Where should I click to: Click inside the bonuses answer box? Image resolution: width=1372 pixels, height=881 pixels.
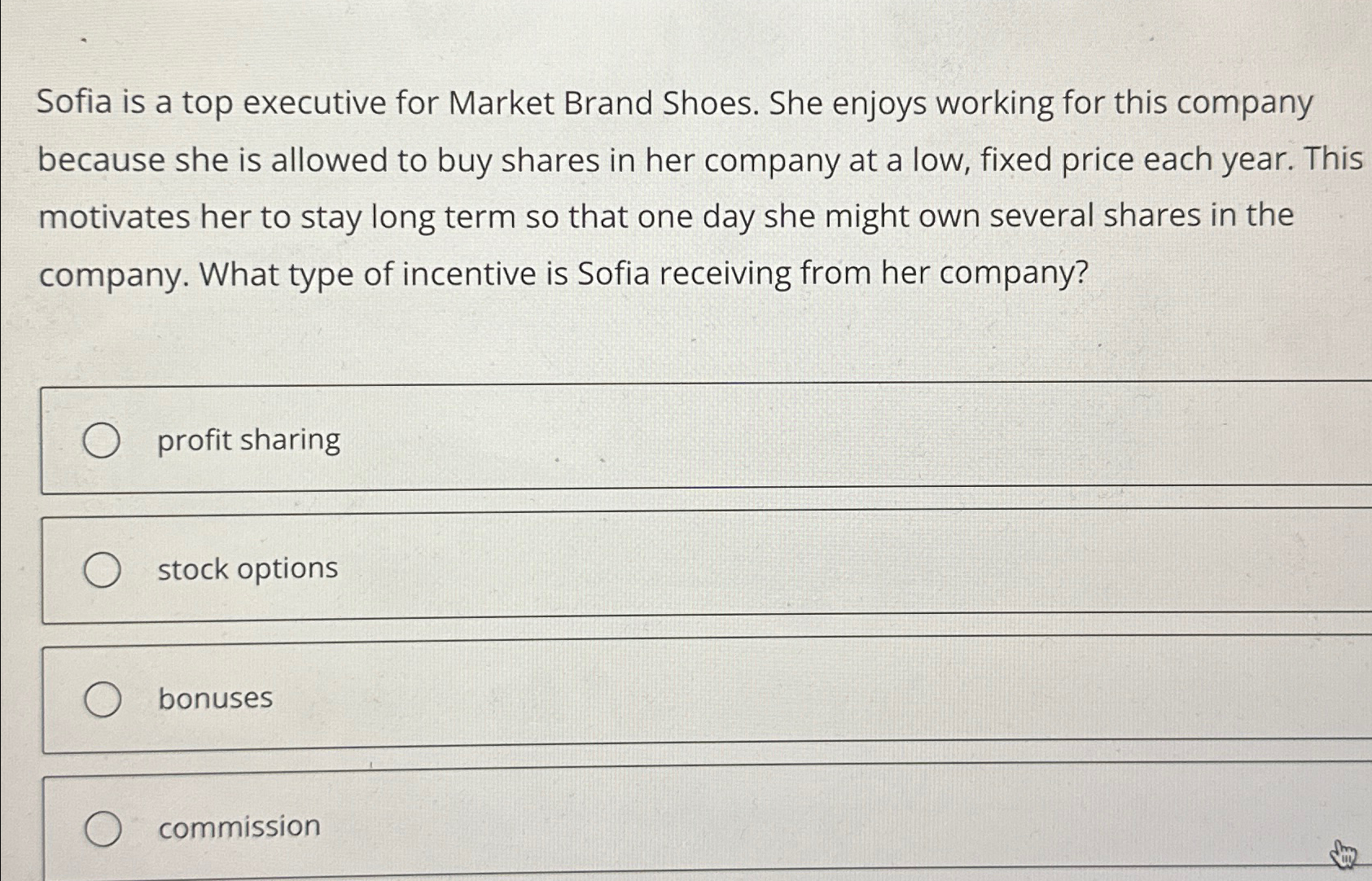pos(707,695)
